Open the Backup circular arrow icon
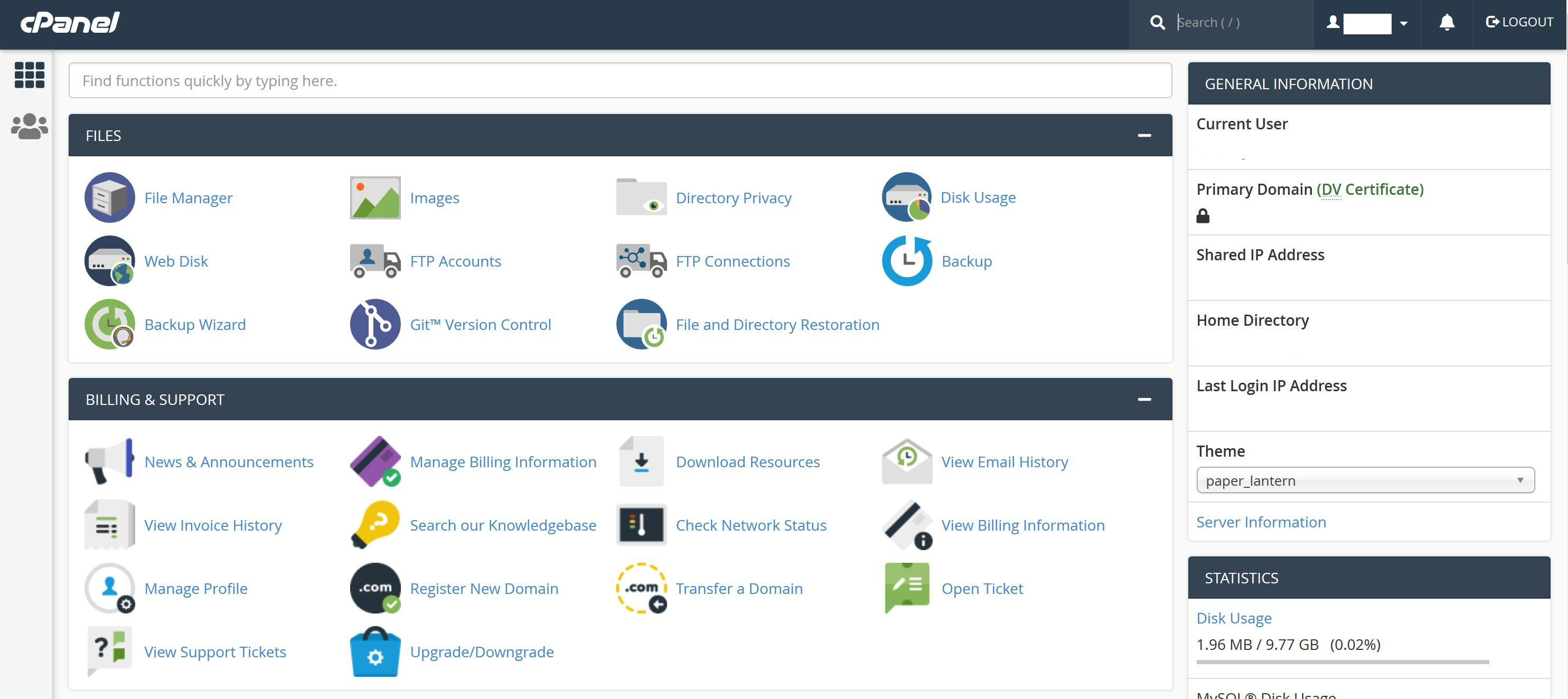The width and height of the screenshot is (1568, 699). pos(906,260)
